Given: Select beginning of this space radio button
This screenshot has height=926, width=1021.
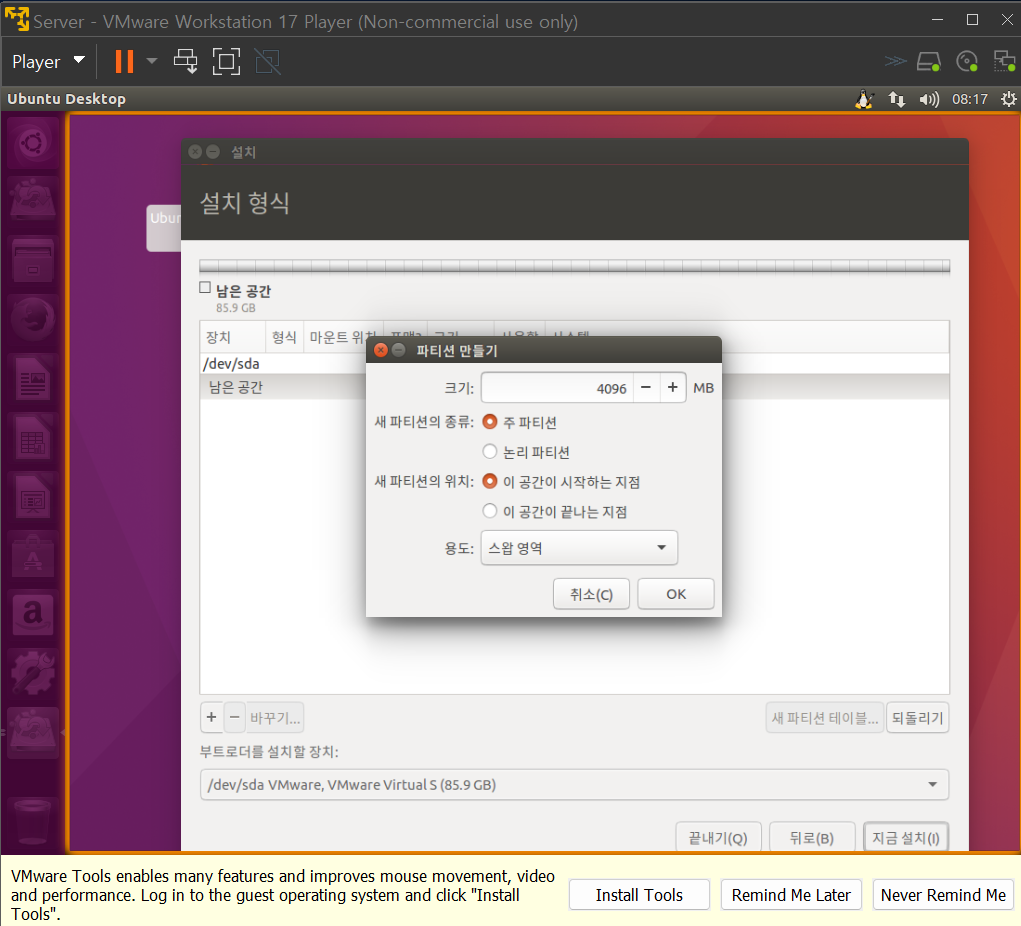Looking at the screenshot, I should click(490, 481).
